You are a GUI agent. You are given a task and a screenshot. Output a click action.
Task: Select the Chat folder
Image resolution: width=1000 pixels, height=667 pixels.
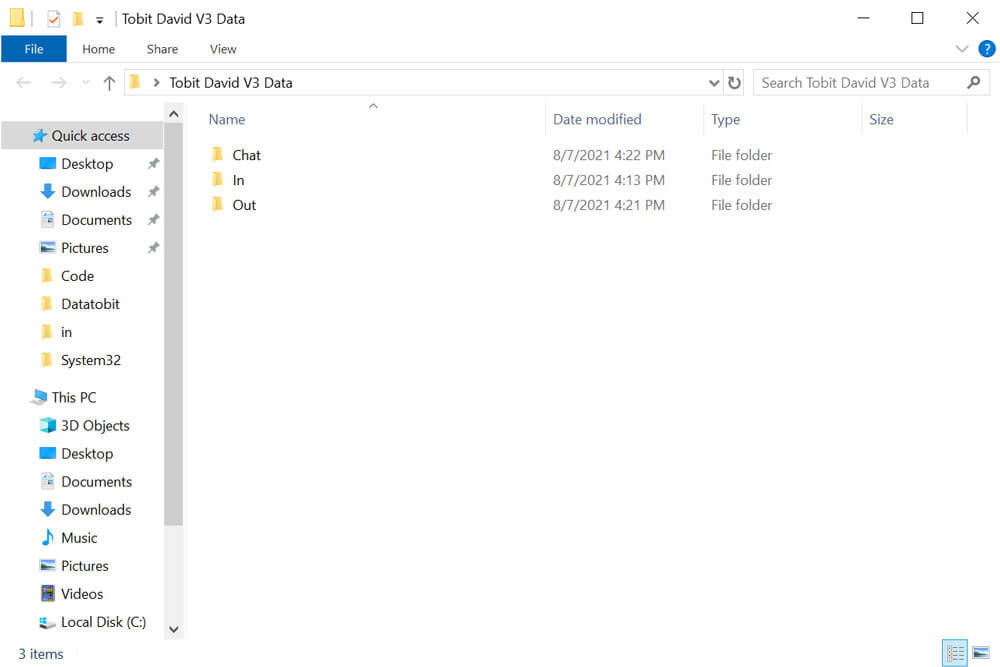[x=246, y=155]
